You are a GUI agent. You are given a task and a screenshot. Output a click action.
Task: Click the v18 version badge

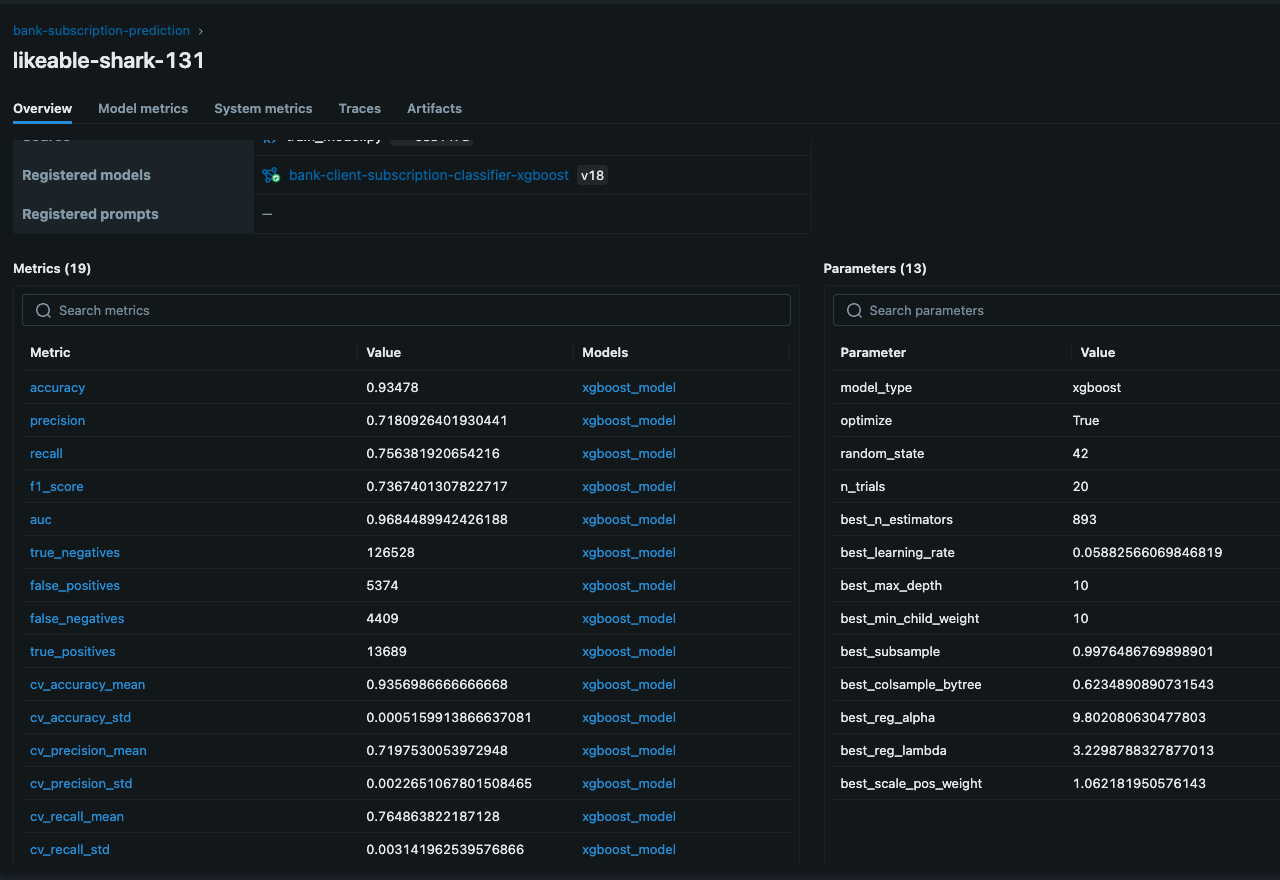pos(592,175)
